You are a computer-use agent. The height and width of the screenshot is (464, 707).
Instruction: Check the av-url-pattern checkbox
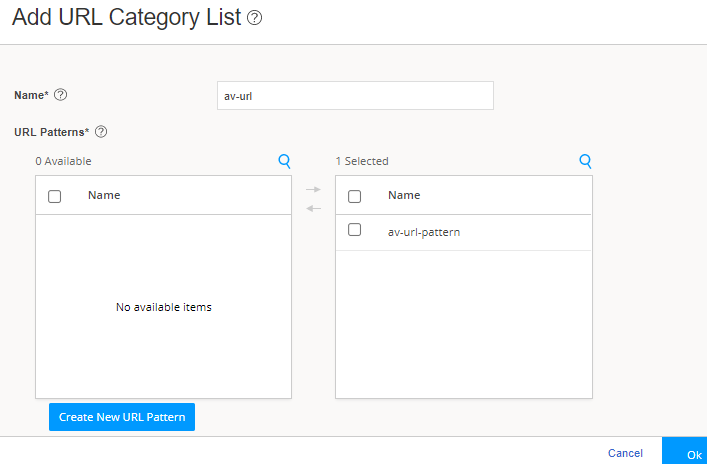pyautogui.click(x=354, y=230)
